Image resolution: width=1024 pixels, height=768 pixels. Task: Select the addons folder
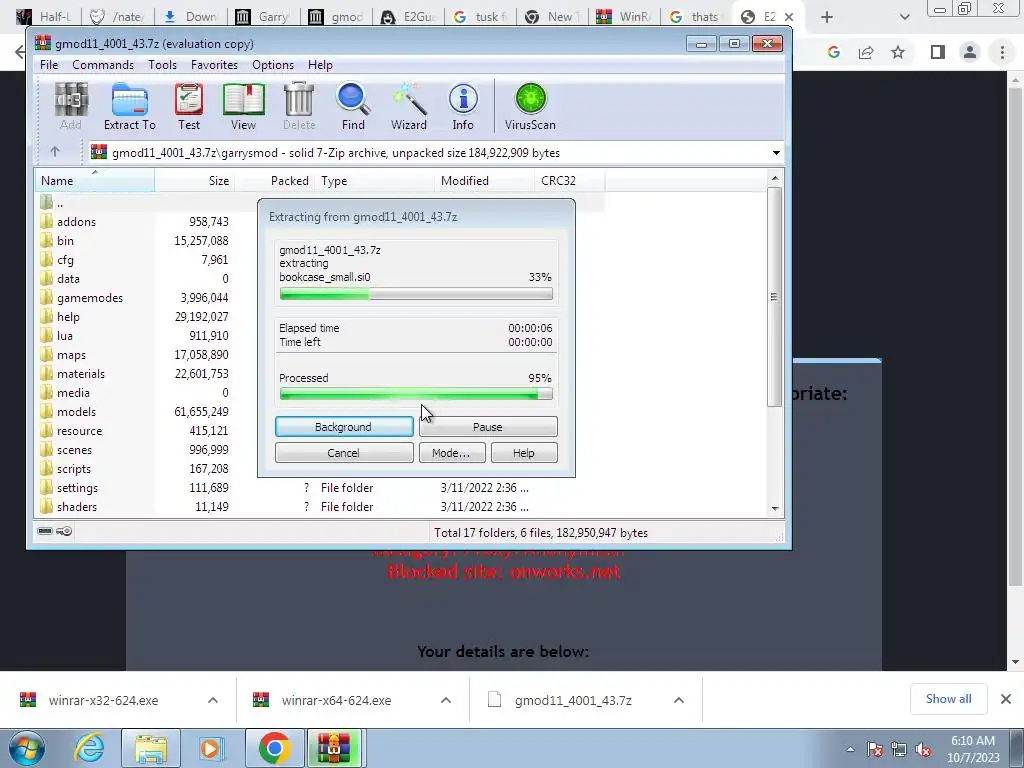(76, 222)
